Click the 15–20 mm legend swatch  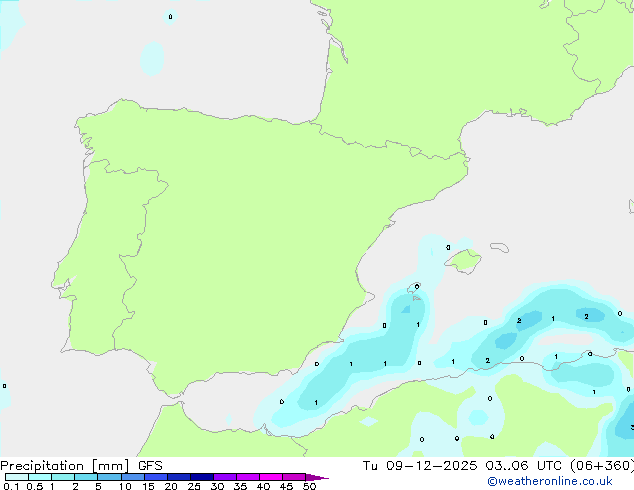click(x=155, y=477)
